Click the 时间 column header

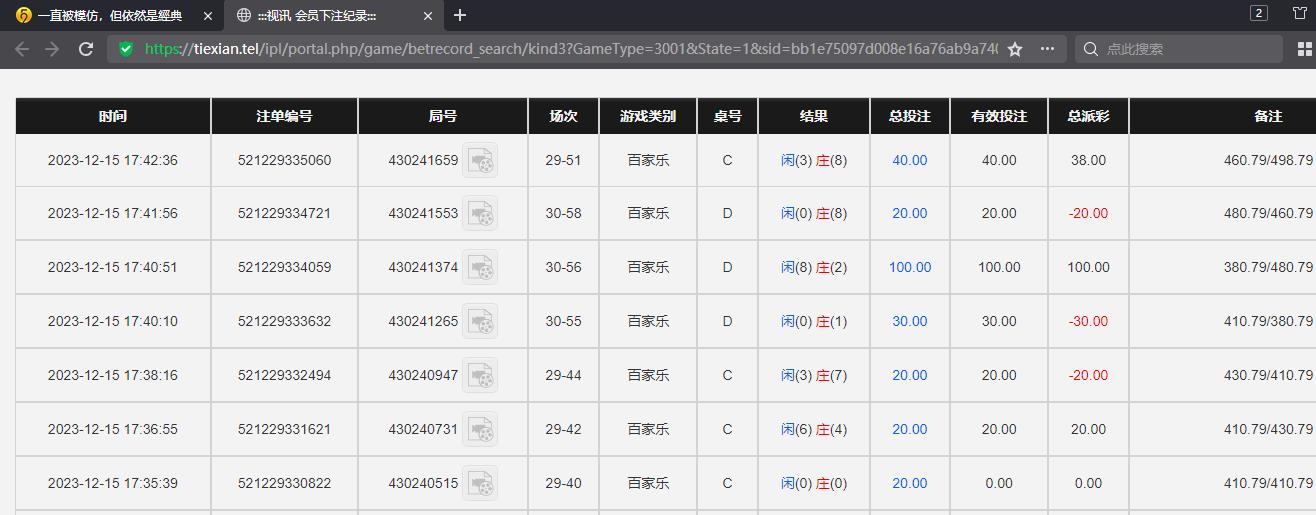point(113,116)
